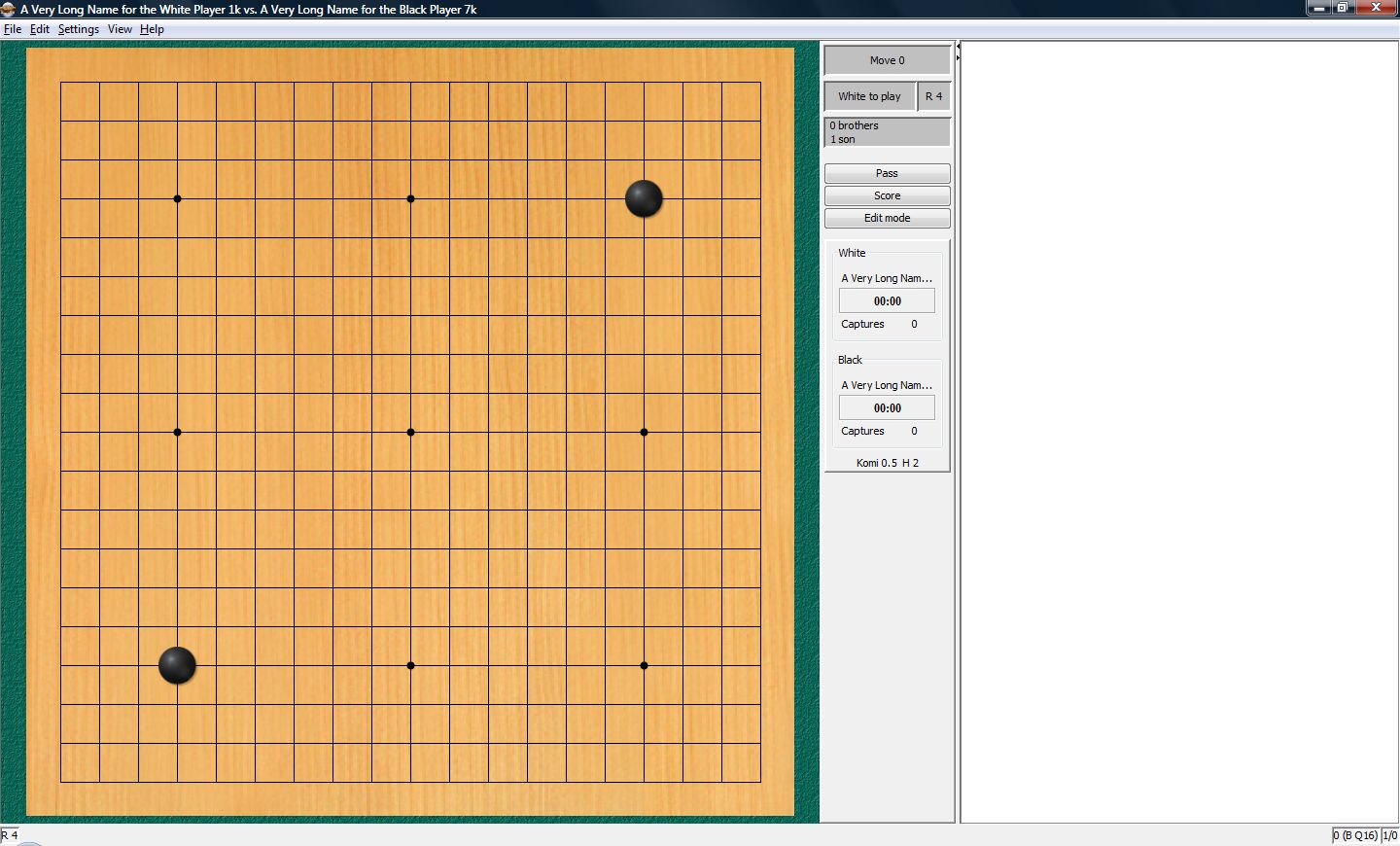Open the View menu
Image resolution: width=1400 pixels, height=846 pixels.
click(x=120, y=29)
